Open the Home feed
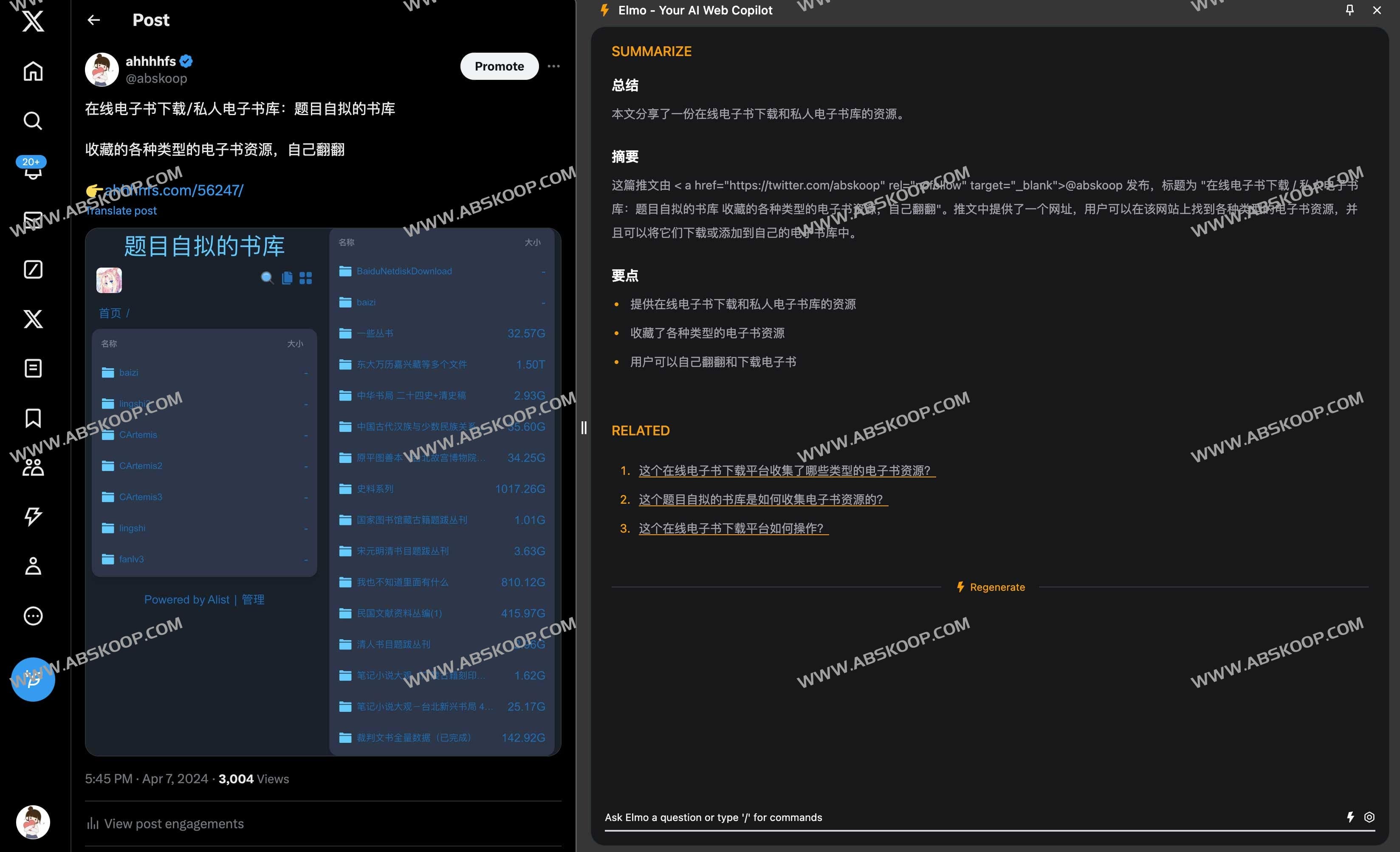Screen dimensions: 1400x852 (x=32, y=71)
